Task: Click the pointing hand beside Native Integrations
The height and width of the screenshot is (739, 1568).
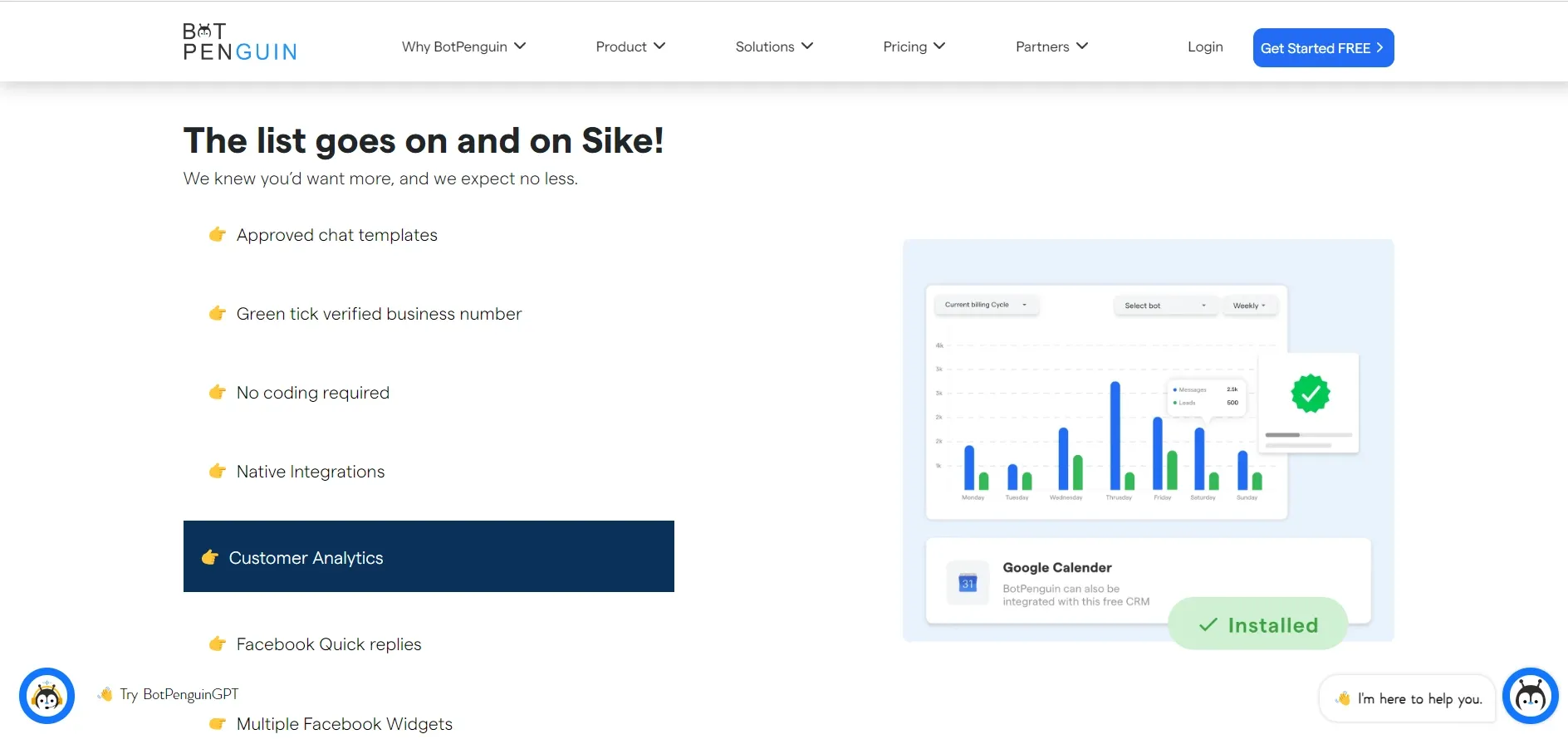Action: [x=218, y=472]
